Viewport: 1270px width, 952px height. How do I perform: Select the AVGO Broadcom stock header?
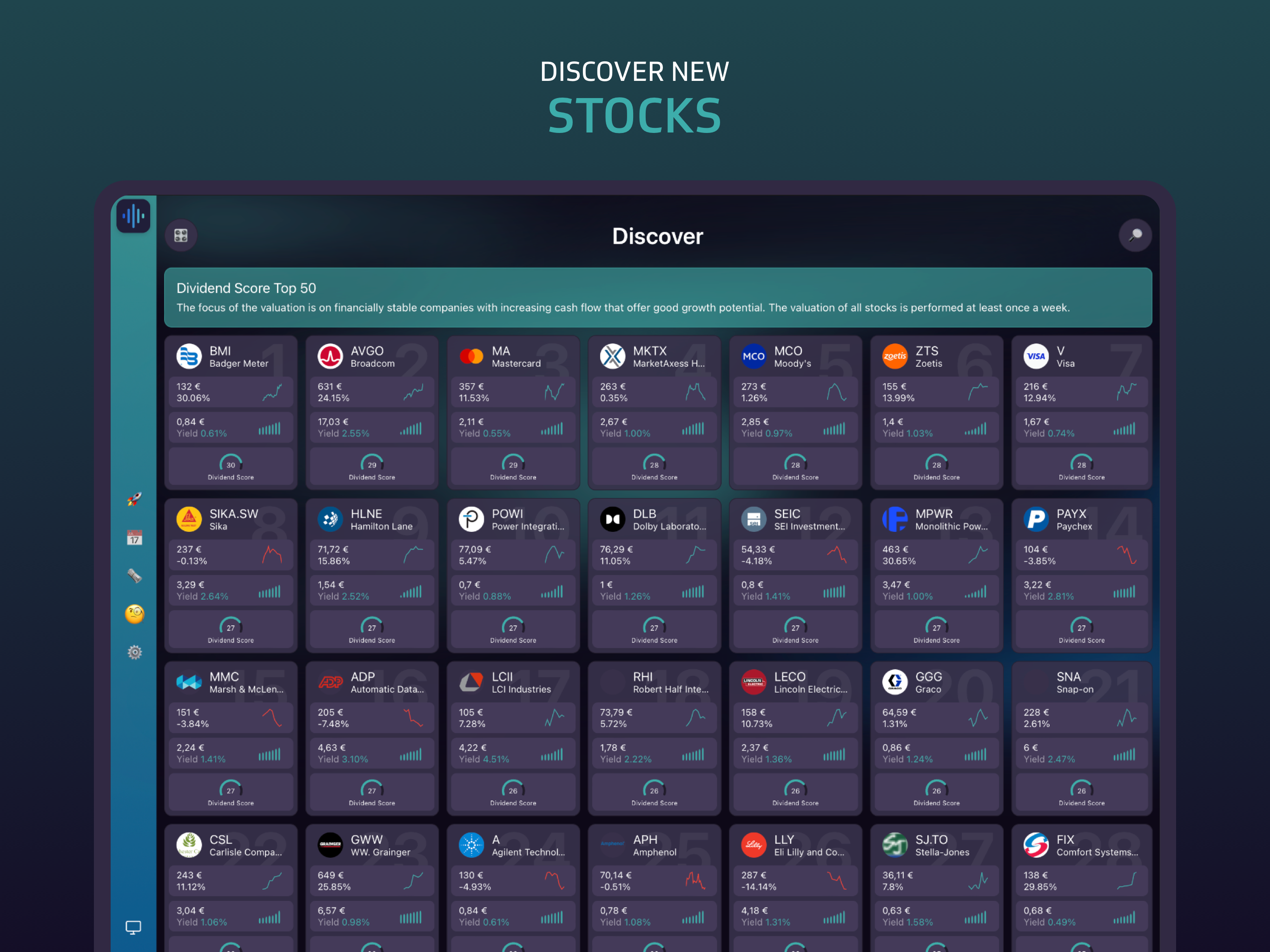(x=372, y=357)
